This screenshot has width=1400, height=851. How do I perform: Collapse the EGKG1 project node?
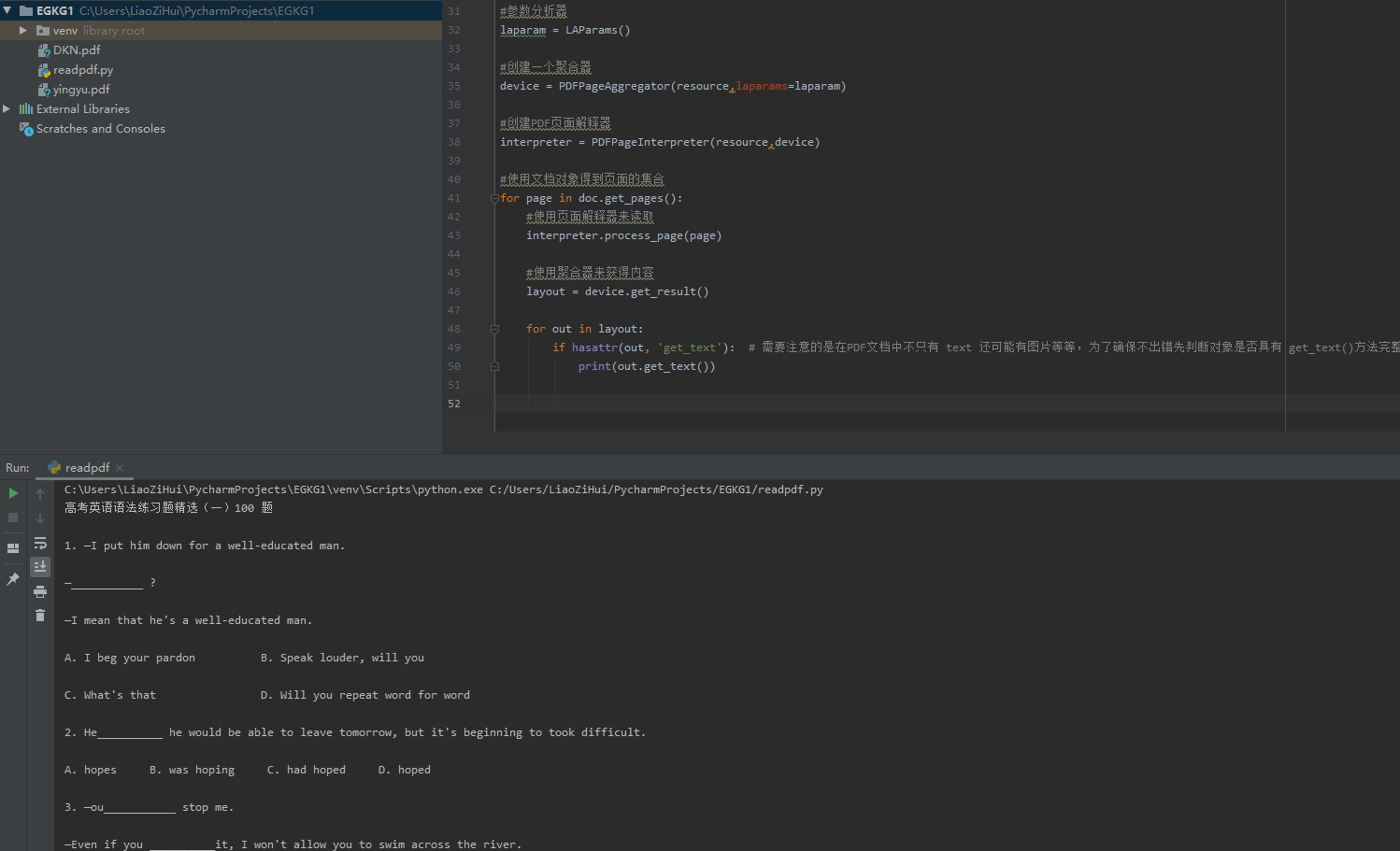7,10
